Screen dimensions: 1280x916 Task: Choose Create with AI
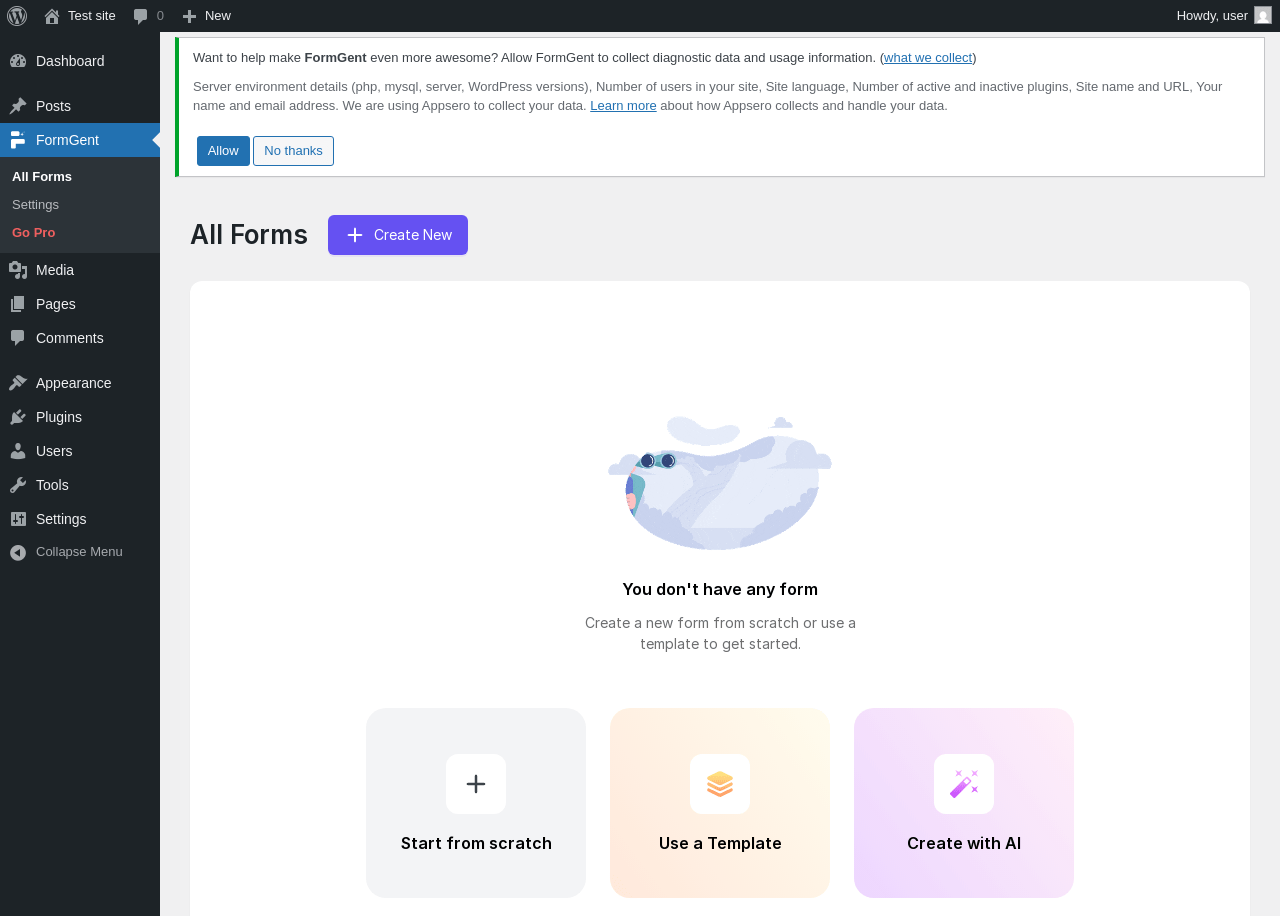click(964, 803)
